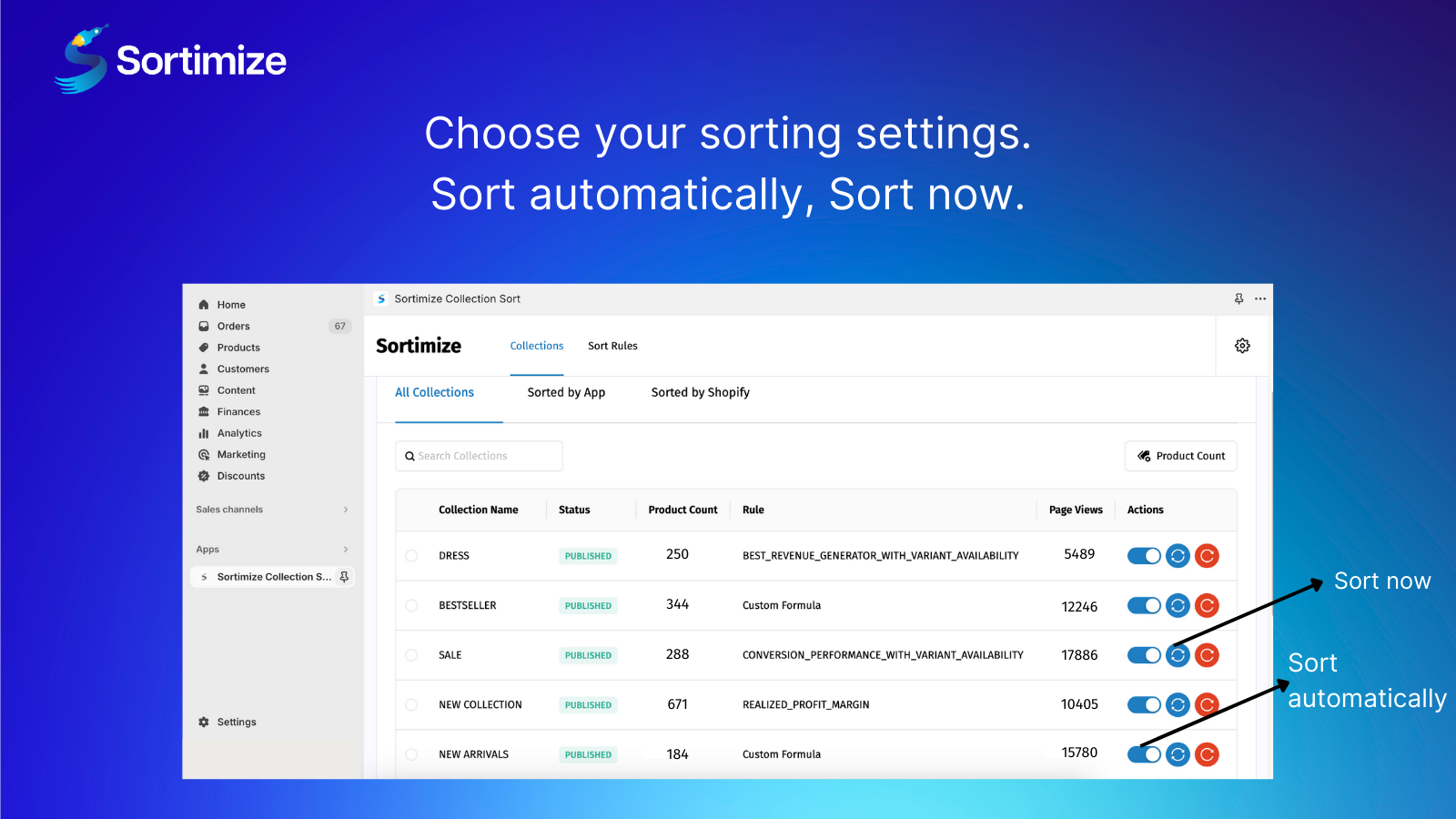The height and width of the screenshot is (819, 1456).
Task: Open Analytics from the Shopify sidebar
Action: click(239, 432)
